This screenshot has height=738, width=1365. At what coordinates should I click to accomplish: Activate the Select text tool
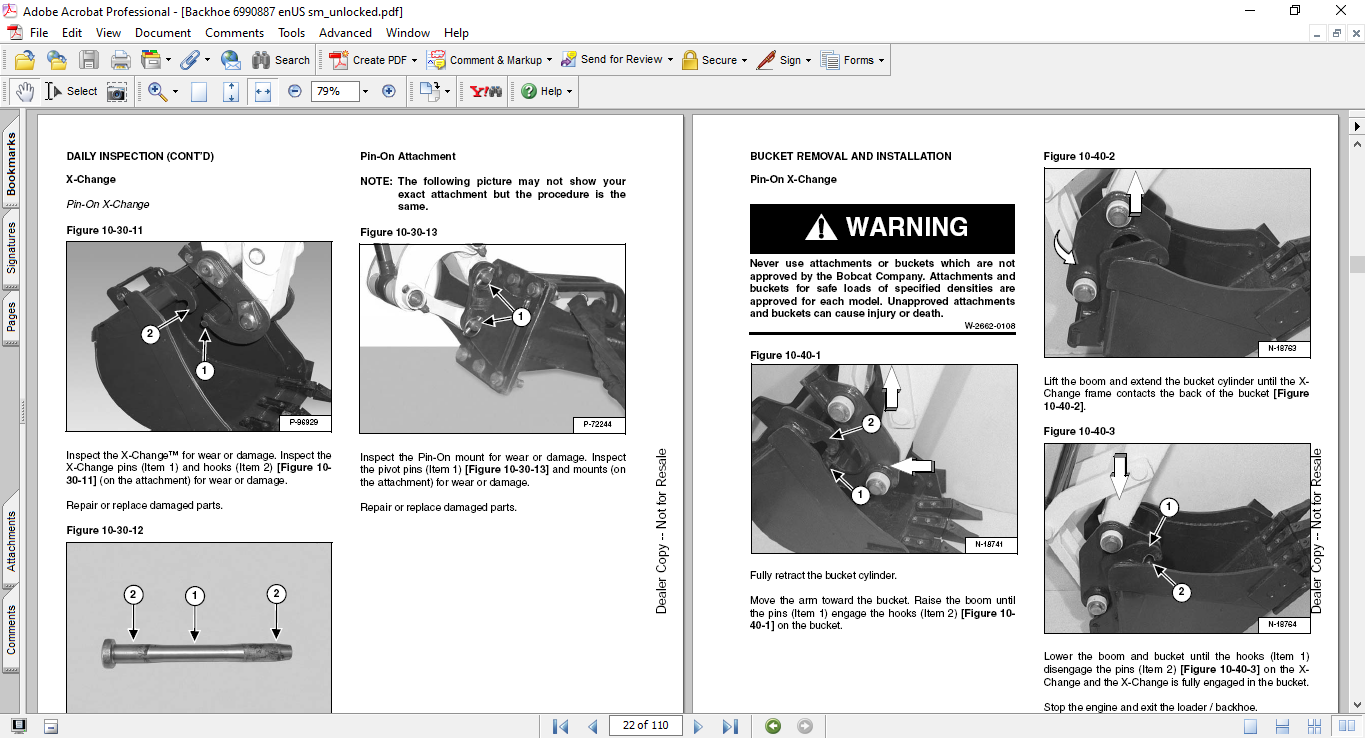pyautogui.click(x=71, y=91)
